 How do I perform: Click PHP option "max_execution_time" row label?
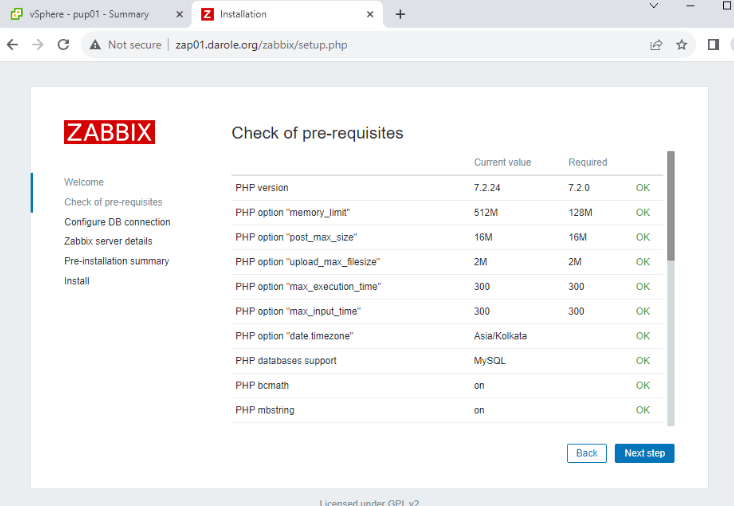point(308,286)
